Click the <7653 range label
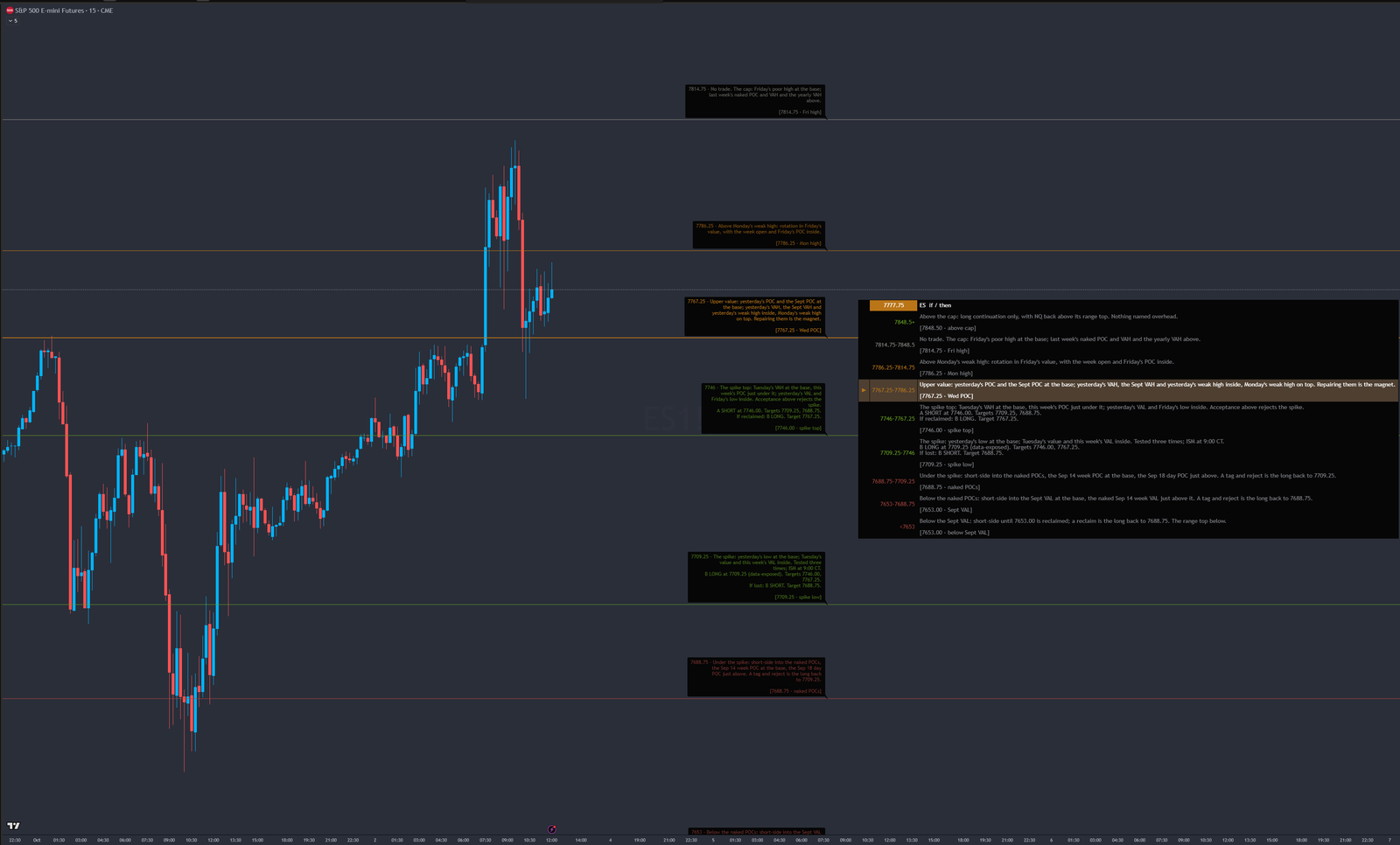Screen dimensions: 1400x845 (907, 527)
